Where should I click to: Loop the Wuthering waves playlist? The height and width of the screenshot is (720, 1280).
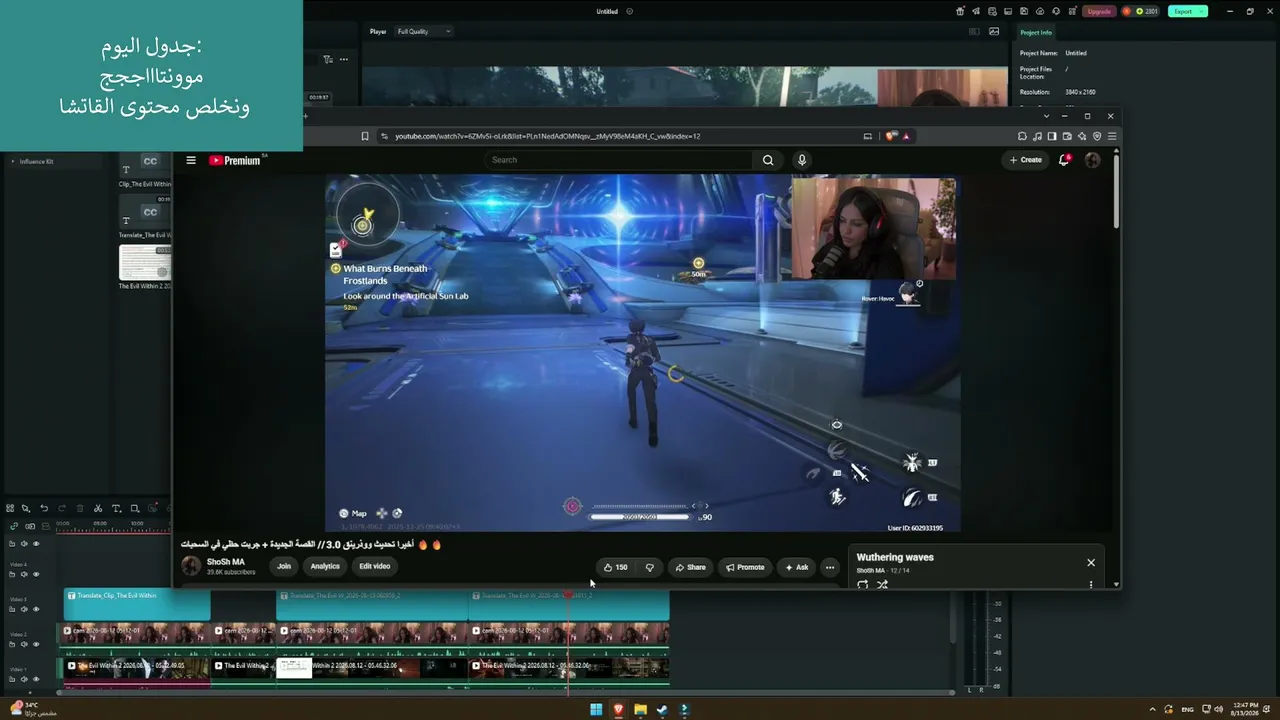tap(863, 585)
